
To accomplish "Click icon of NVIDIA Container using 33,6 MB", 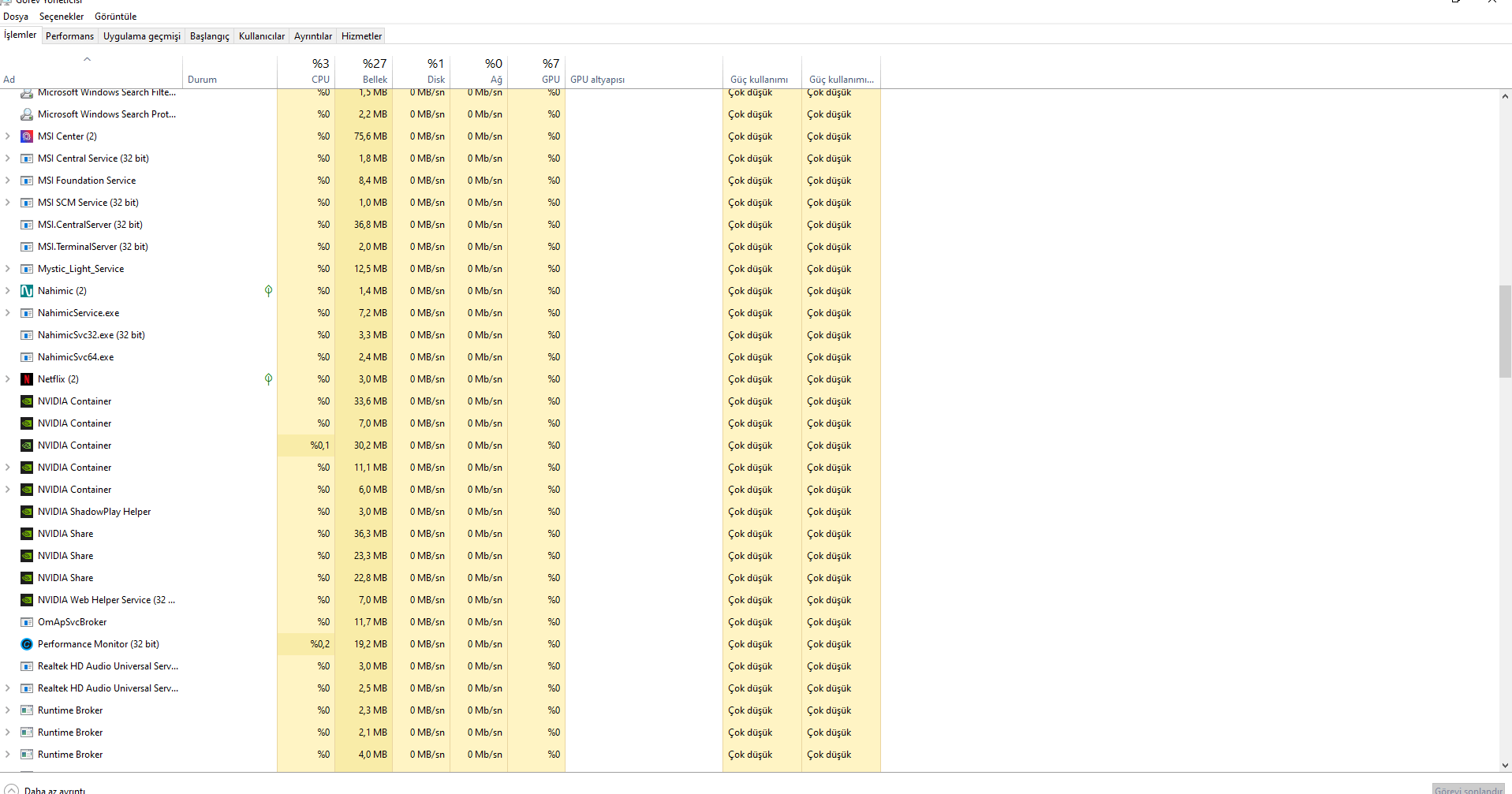I will tap(27, 401).
